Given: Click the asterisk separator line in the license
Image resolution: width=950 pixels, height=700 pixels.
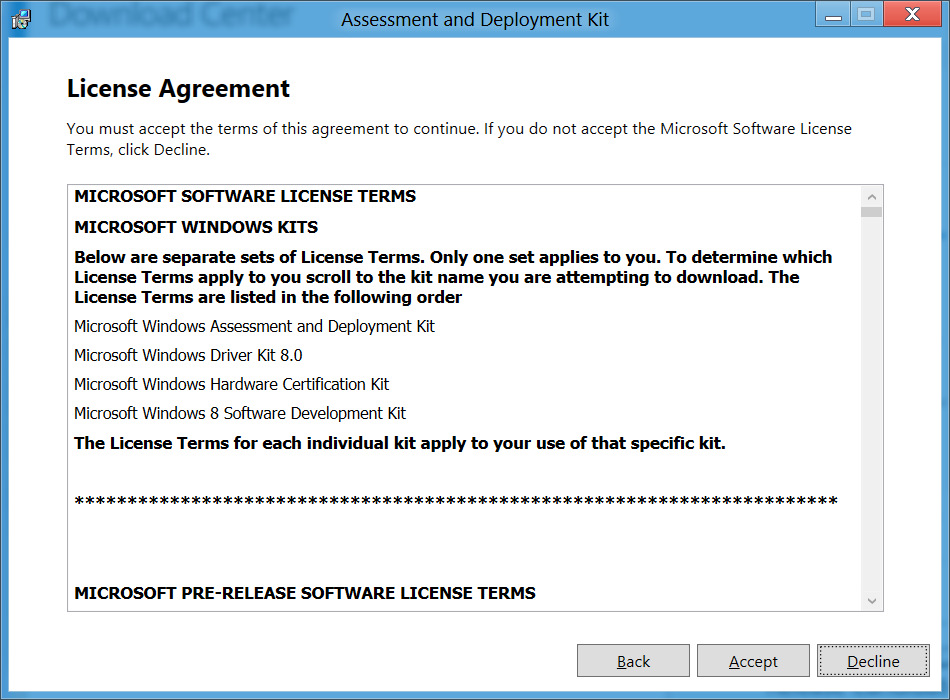Looking at the screenshot, I should coord(456,502).
